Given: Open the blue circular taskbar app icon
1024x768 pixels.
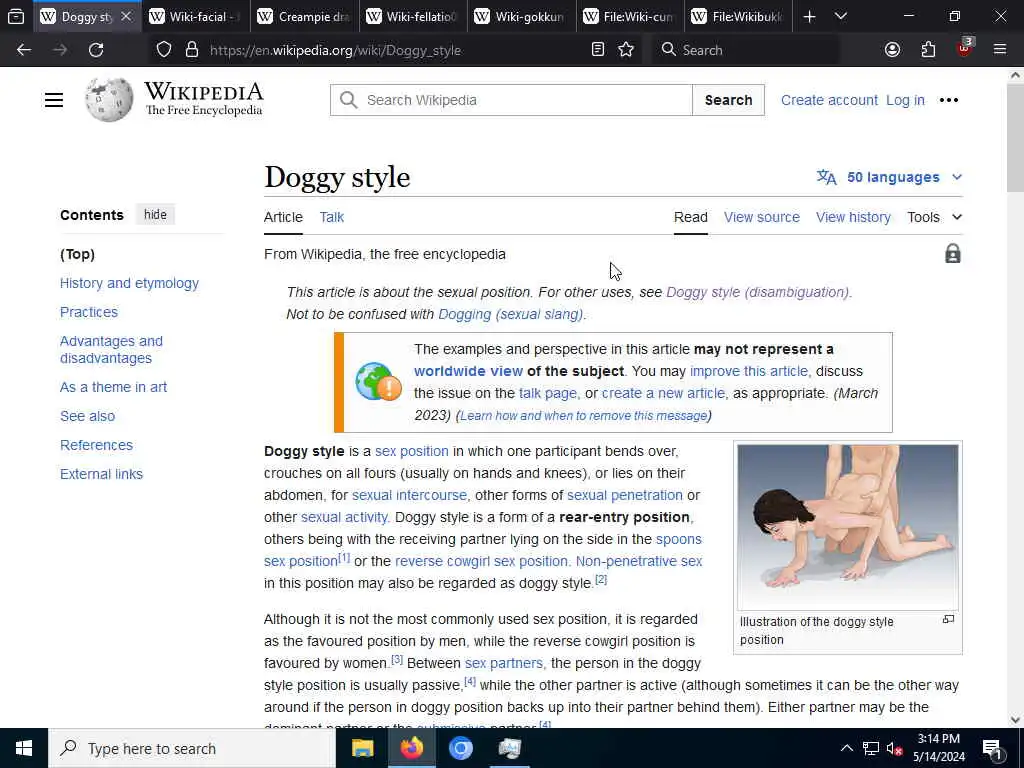Looking at the screenshot, I should 460,748.
